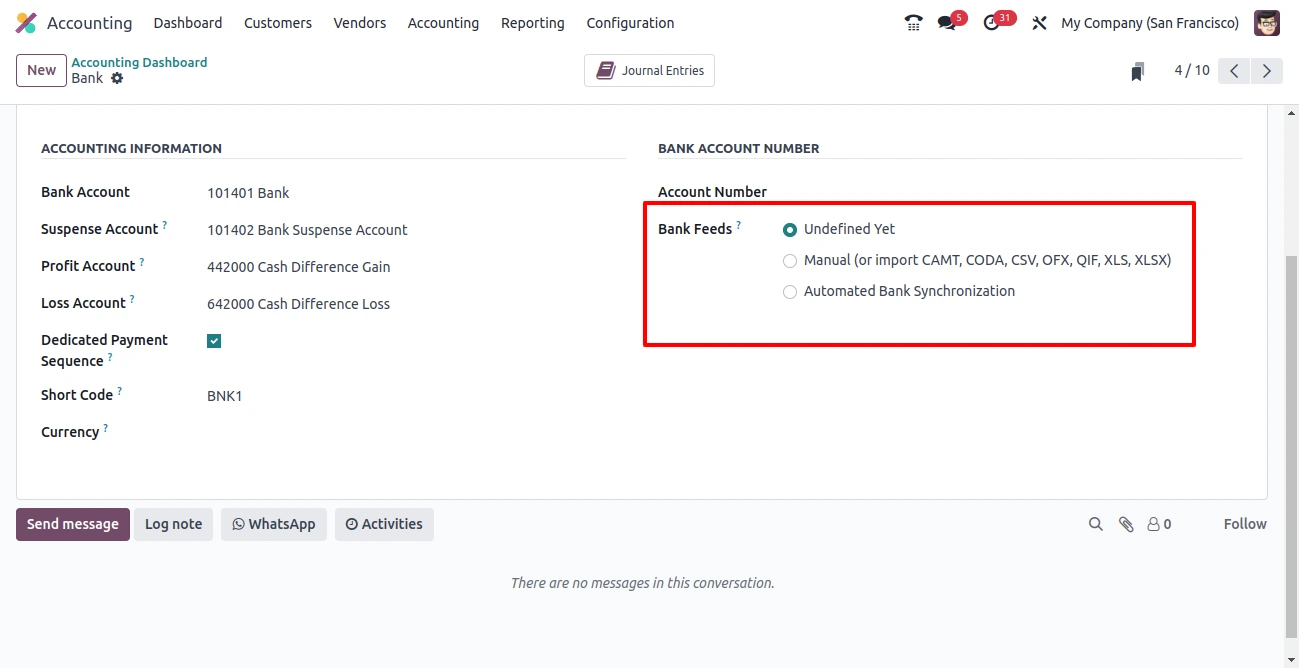Click the empty Currency field
The height and width of the screenshot is (668, 1299).
(415, 432)
